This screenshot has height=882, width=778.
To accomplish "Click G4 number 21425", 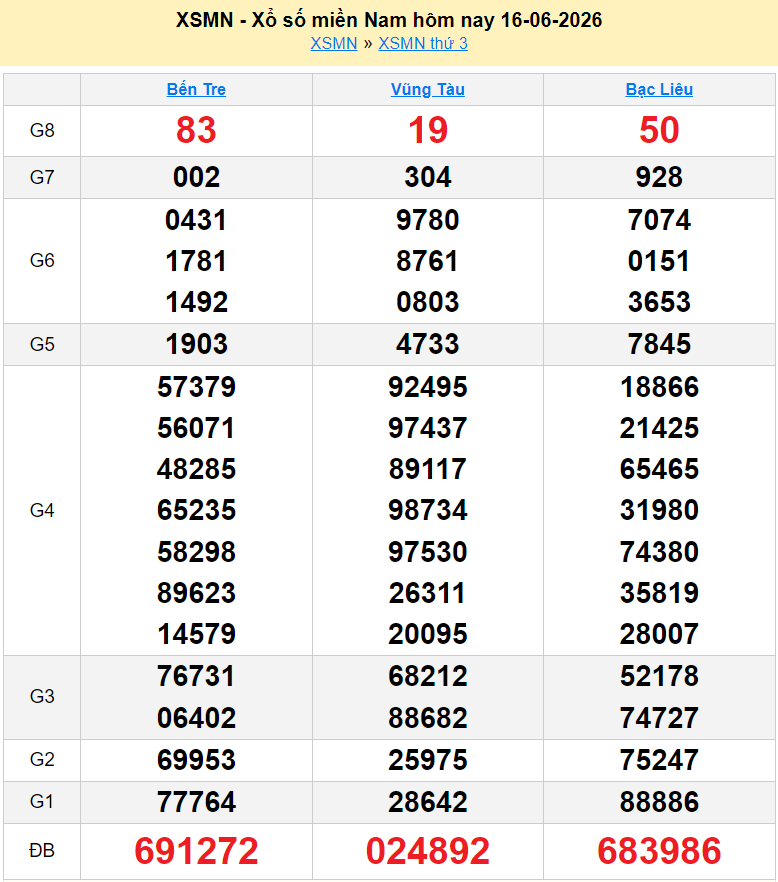I will 659,428.
